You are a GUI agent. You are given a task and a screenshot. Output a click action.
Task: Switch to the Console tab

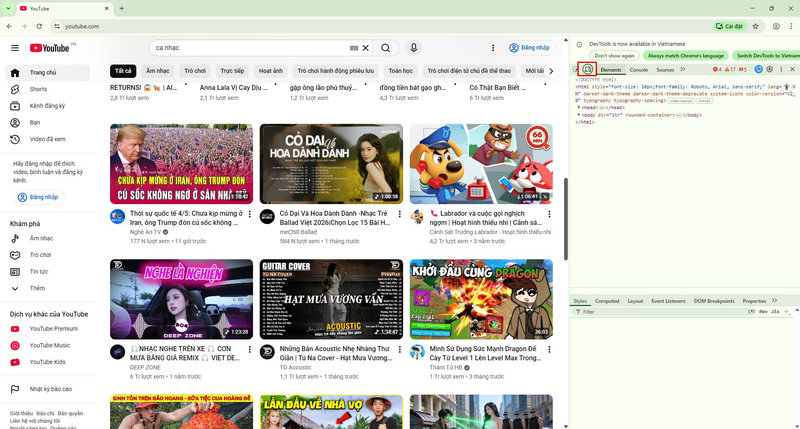(x=638, y=70)
